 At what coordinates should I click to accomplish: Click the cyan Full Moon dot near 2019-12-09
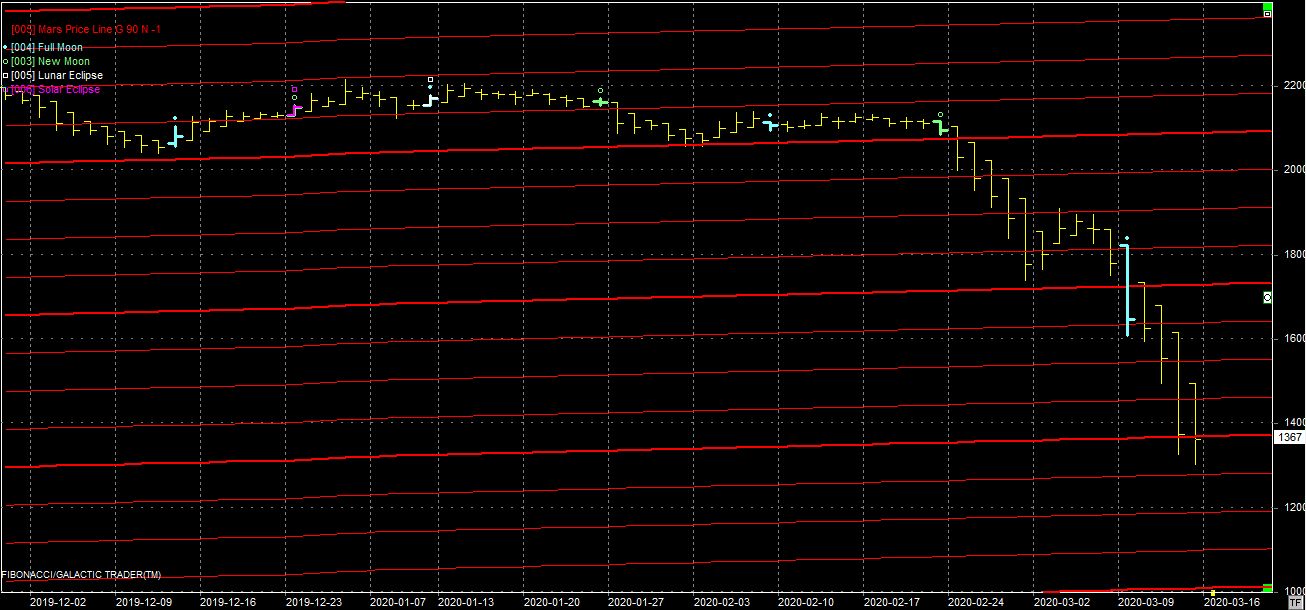click(174, 118)
